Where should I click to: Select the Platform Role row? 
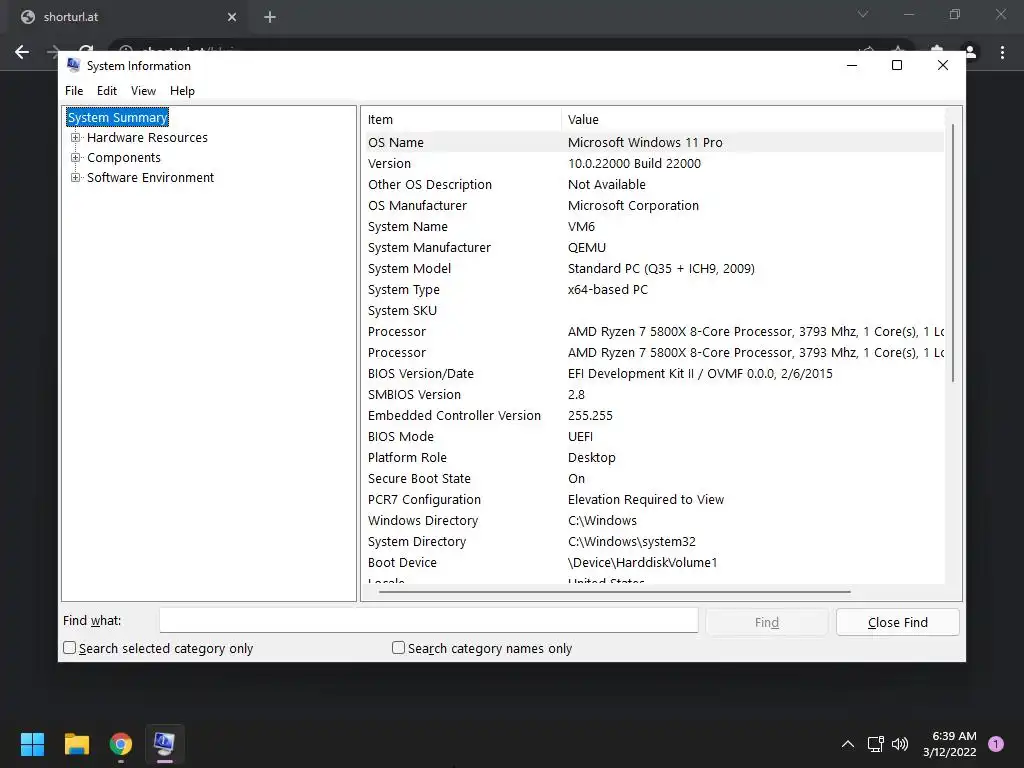tap(654, 457)
